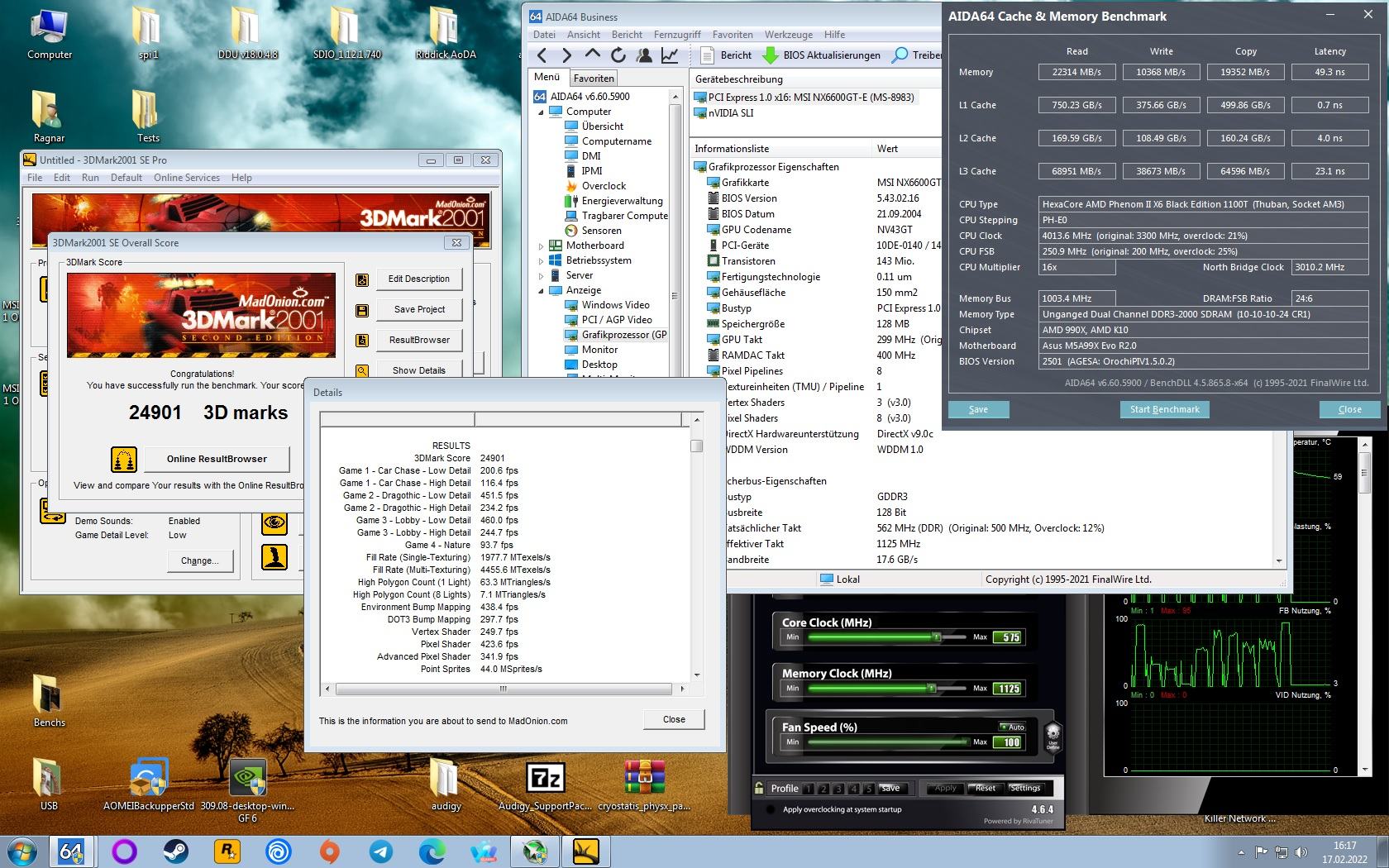The image size is (1389, 868).
Task: Click the eye icon in 3DMark window
Action: (274, 522)
